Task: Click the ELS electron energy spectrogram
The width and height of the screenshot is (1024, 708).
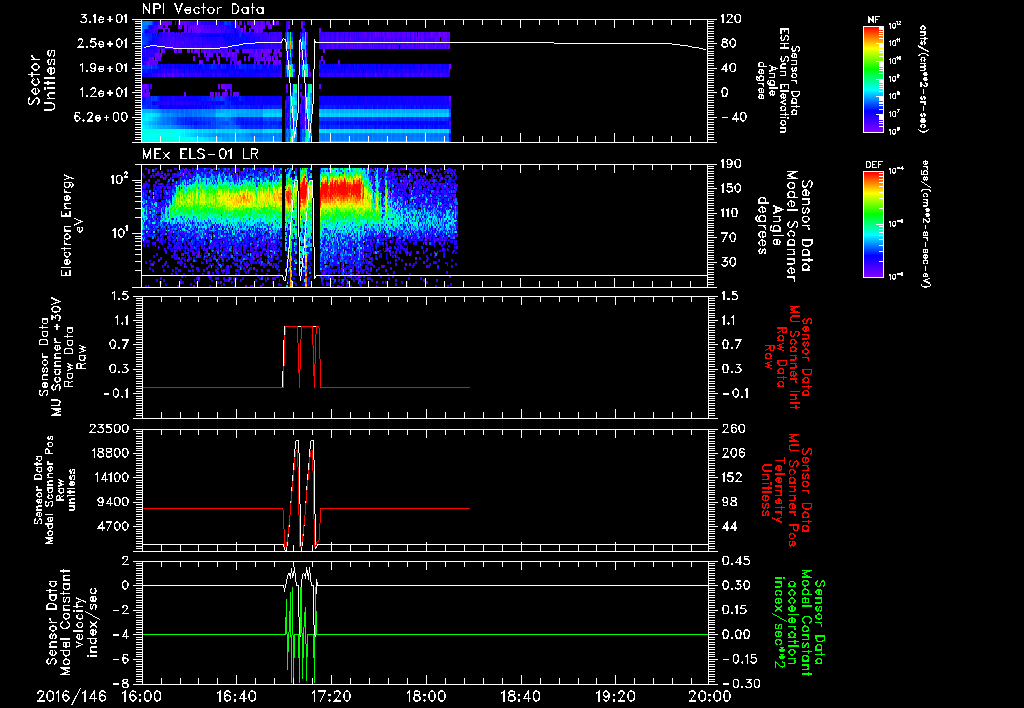Action: pos(425,226)
